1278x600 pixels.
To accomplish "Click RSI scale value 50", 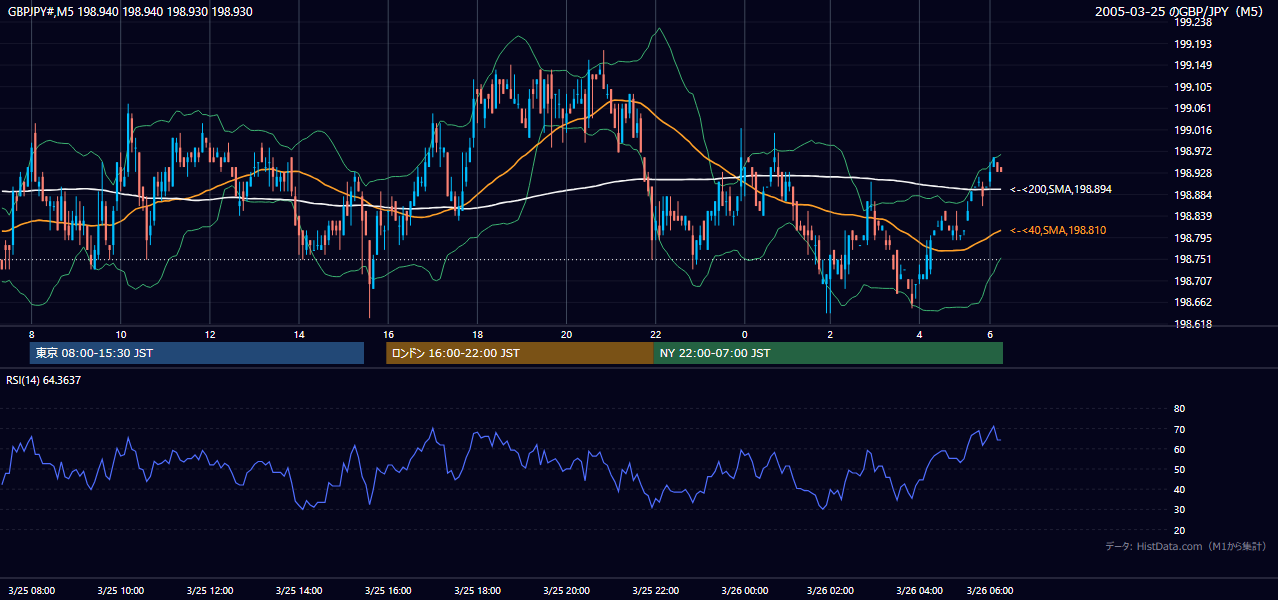I will tap(1179, 469).
